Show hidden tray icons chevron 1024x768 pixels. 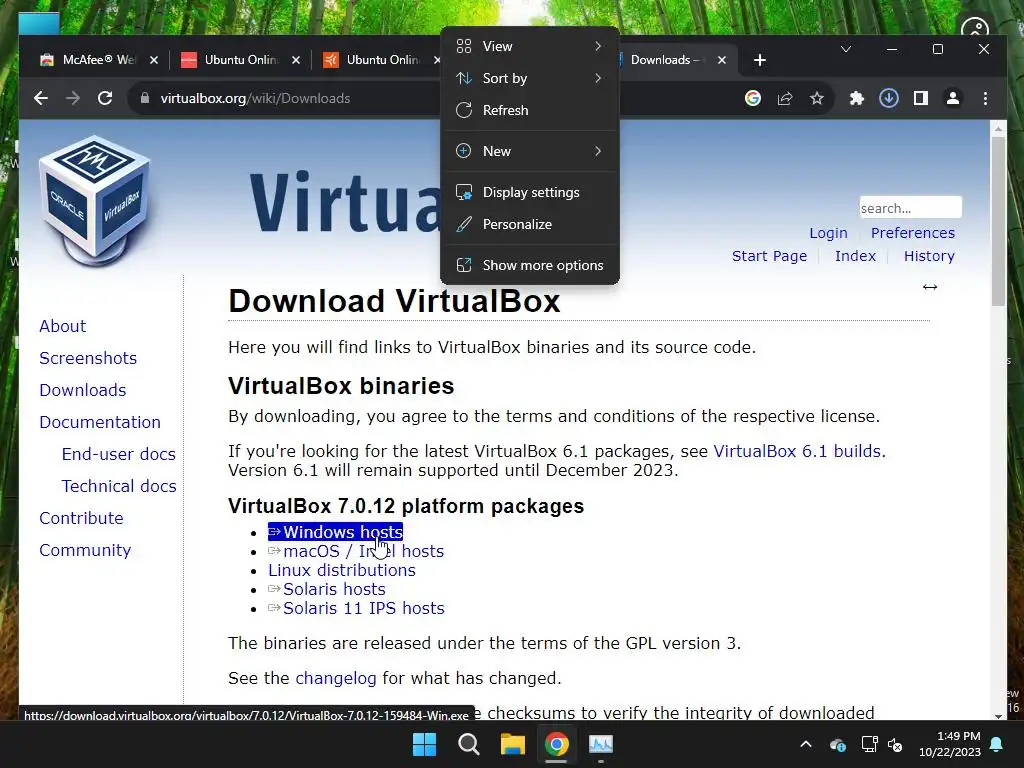806,744
